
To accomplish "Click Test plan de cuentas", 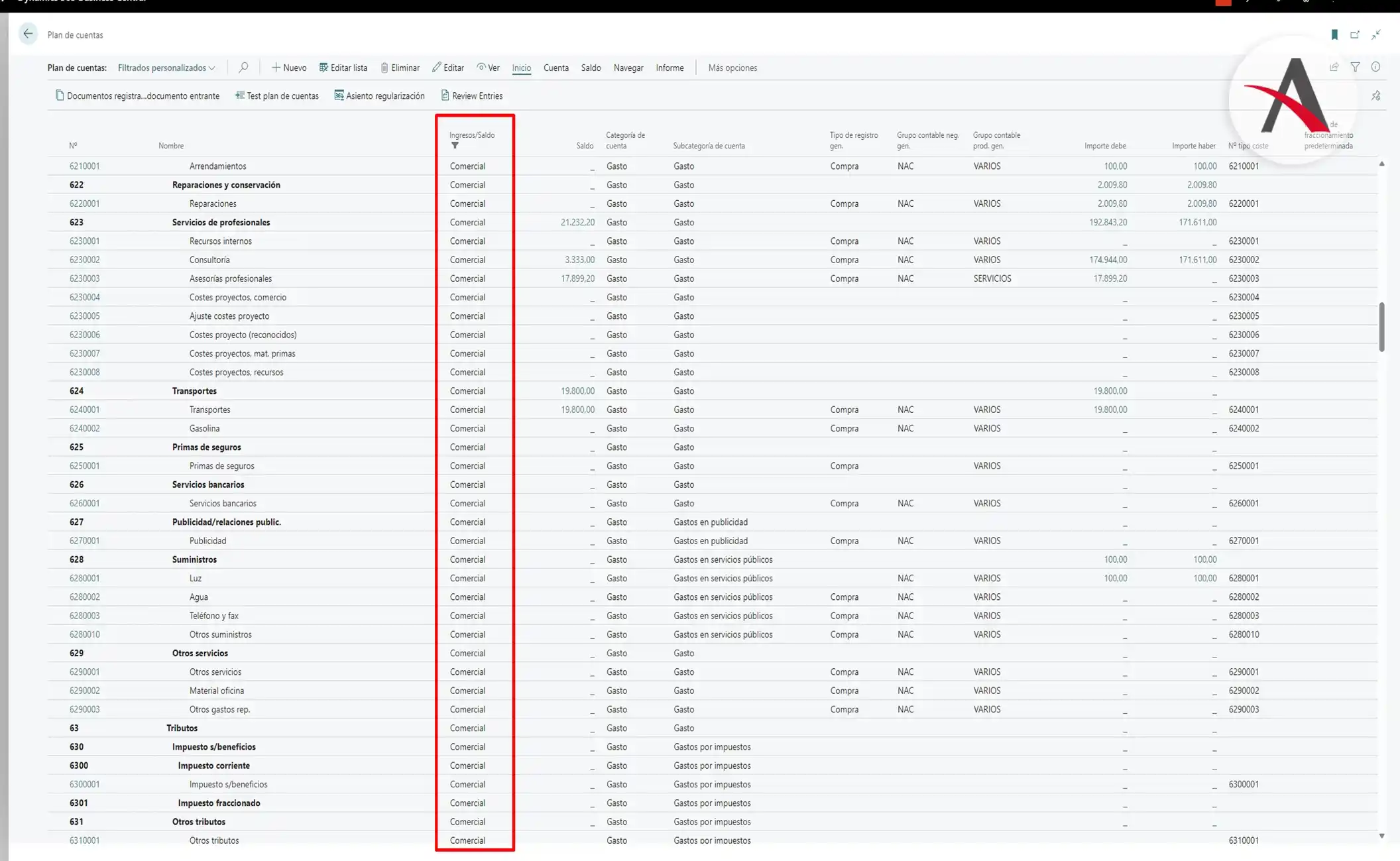I will 276,96.
